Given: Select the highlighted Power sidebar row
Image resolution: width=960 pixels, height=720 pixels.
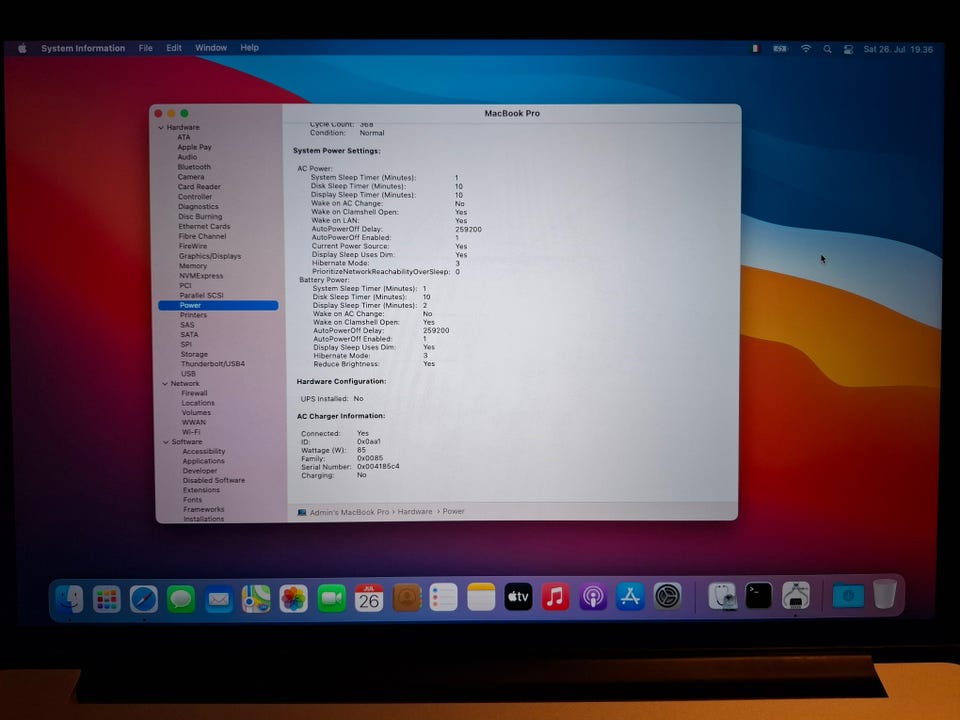Looking at the screenshot, I should 218,305.
